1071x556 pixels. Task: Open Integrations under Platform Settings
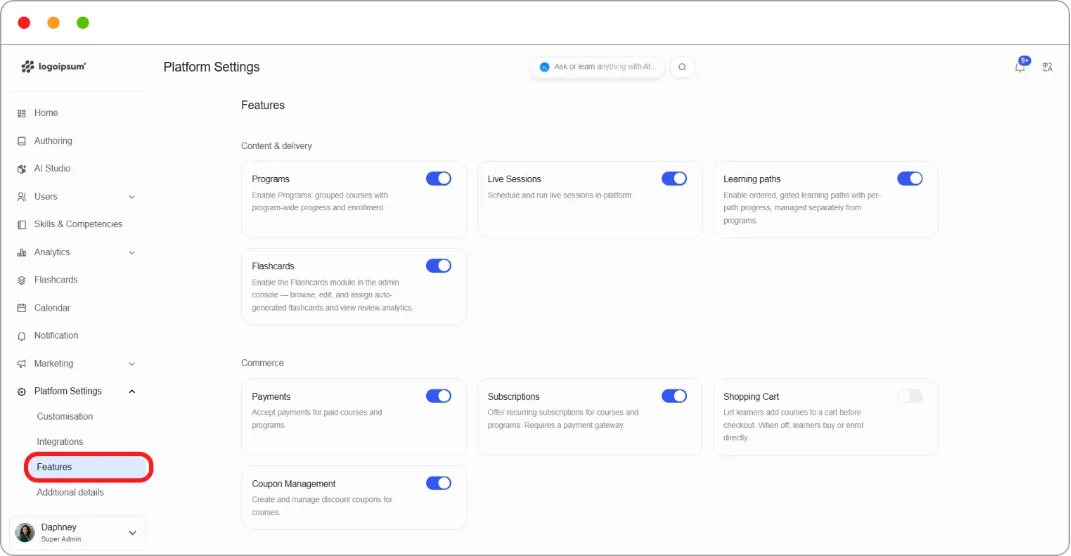[x=60, y=442]
